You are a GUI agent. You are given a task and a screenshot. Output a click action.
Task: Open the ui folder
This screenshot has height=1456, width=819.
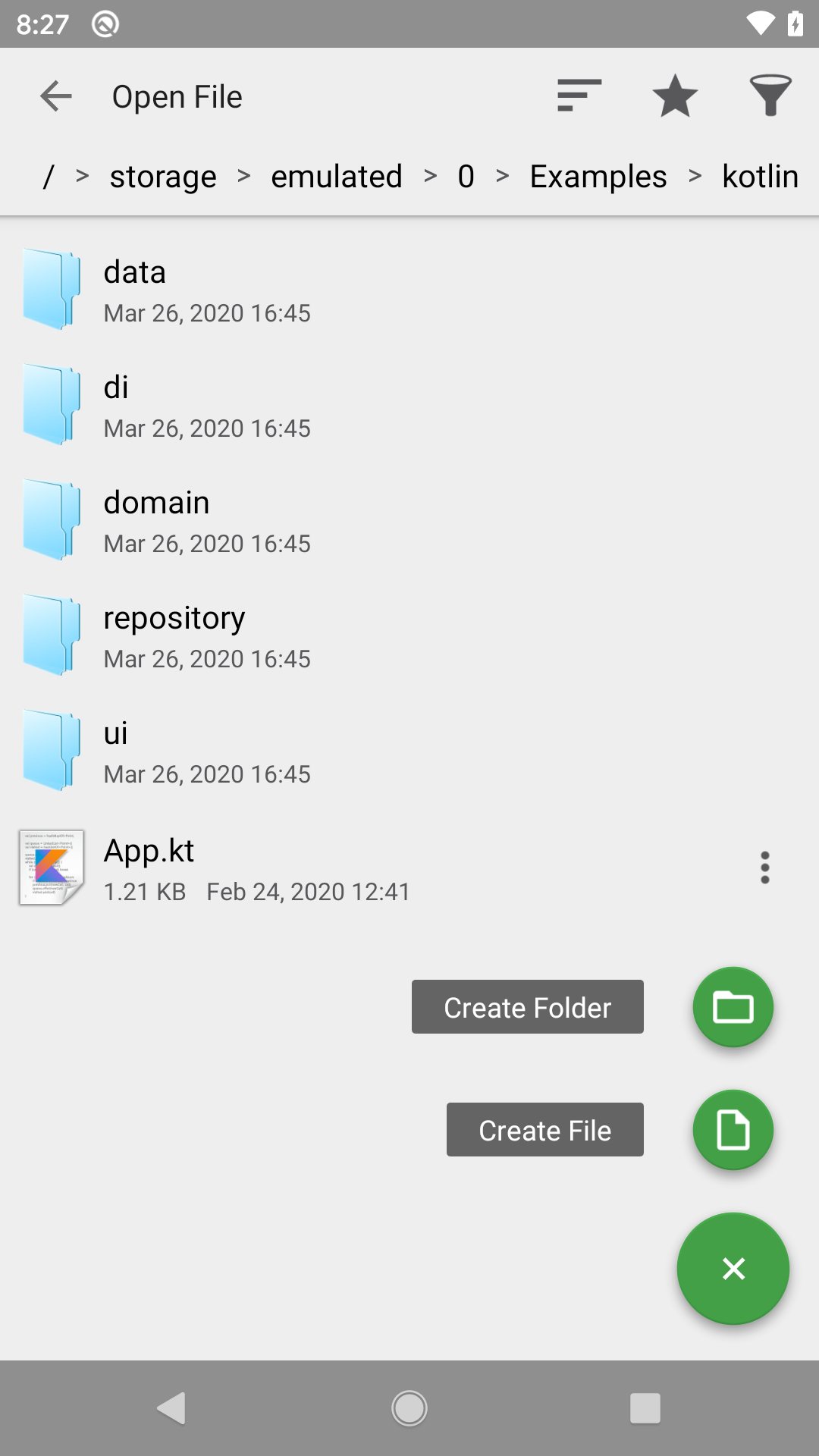click(x=115, y=750)
